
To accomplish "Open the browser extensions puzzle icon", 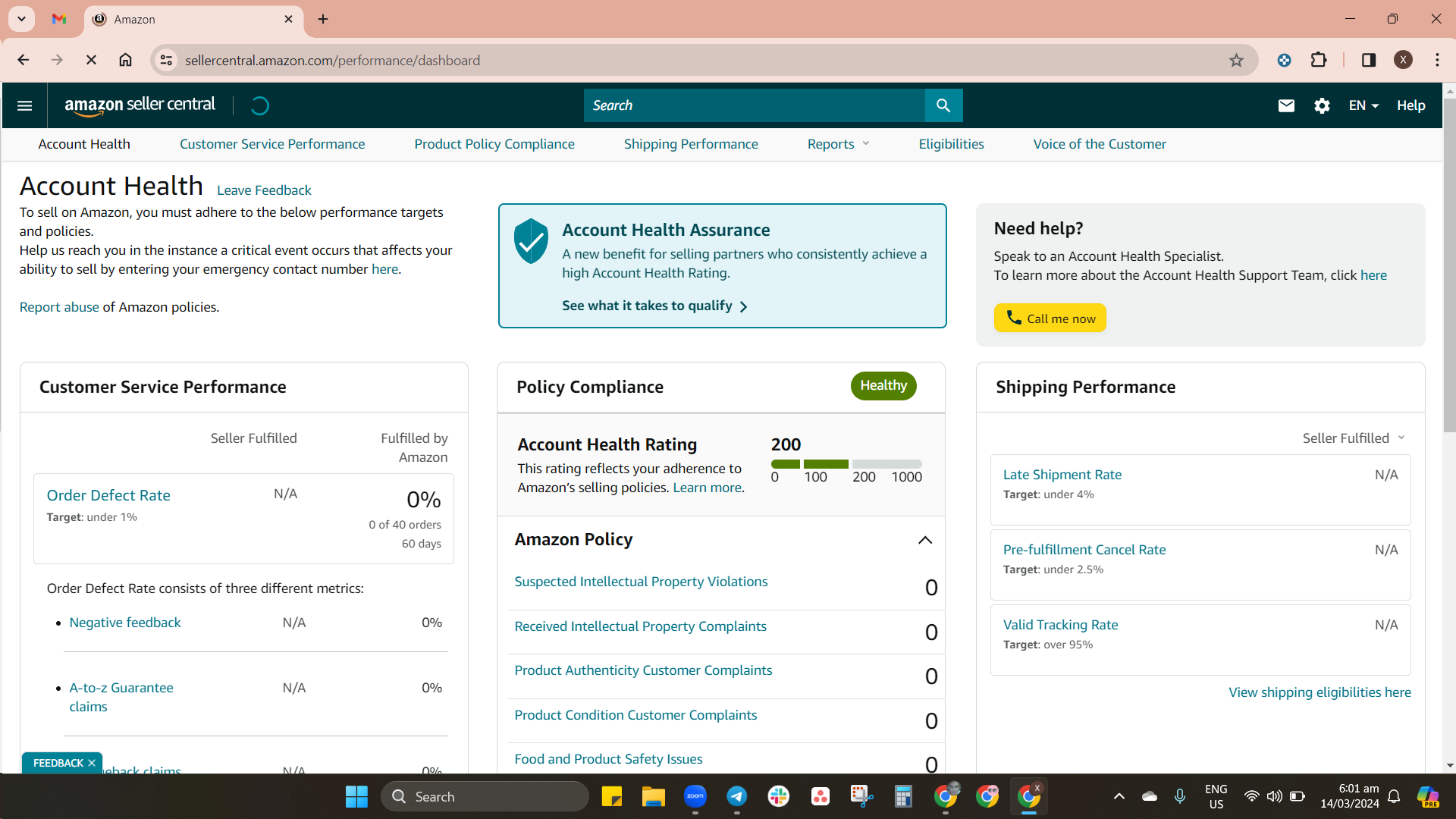I will [x=1319, y=60].
